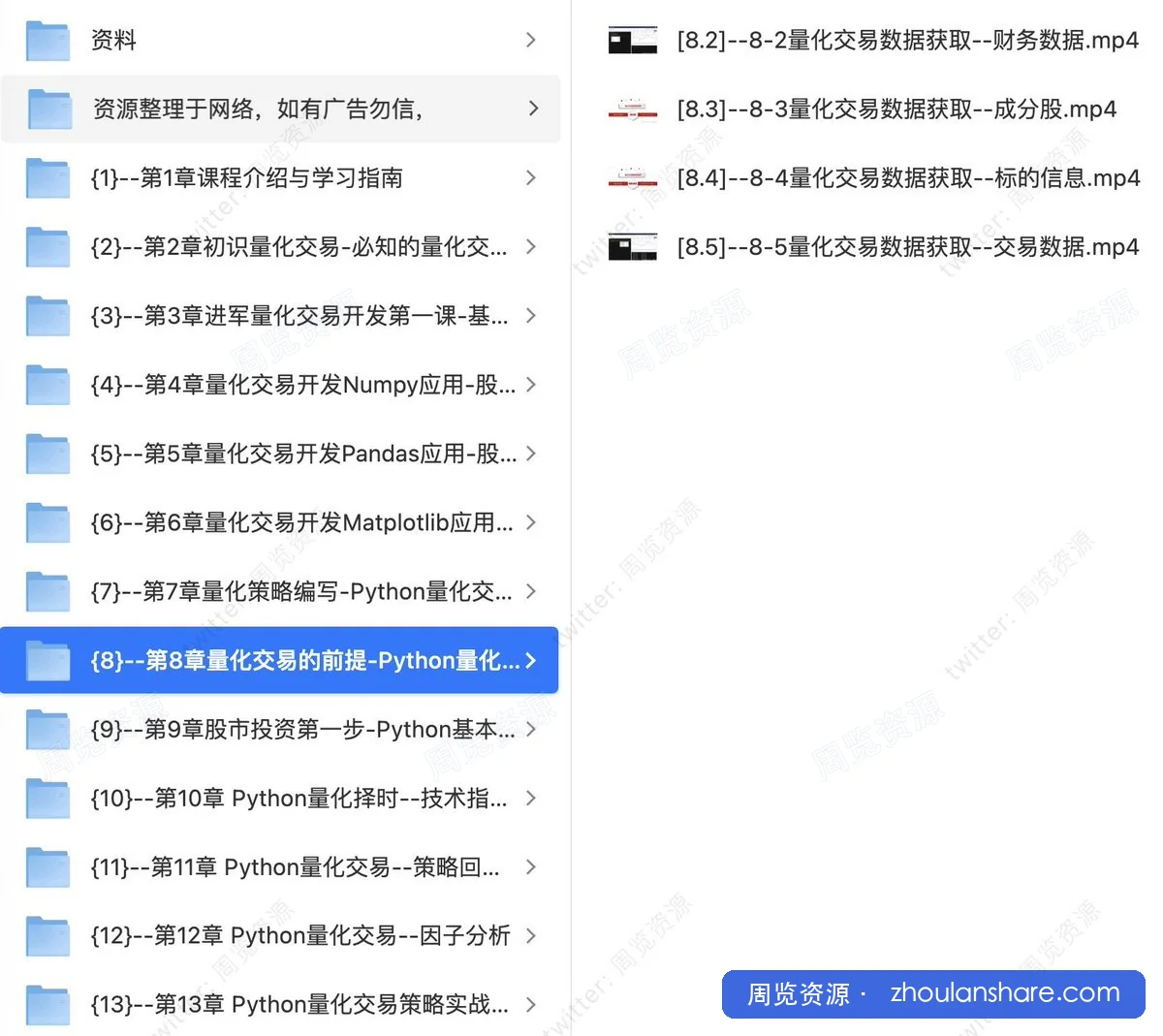Click video thumbnail of [8.2] 财务数据.mp4
Screen dimensions: 1163x1036
633,41
